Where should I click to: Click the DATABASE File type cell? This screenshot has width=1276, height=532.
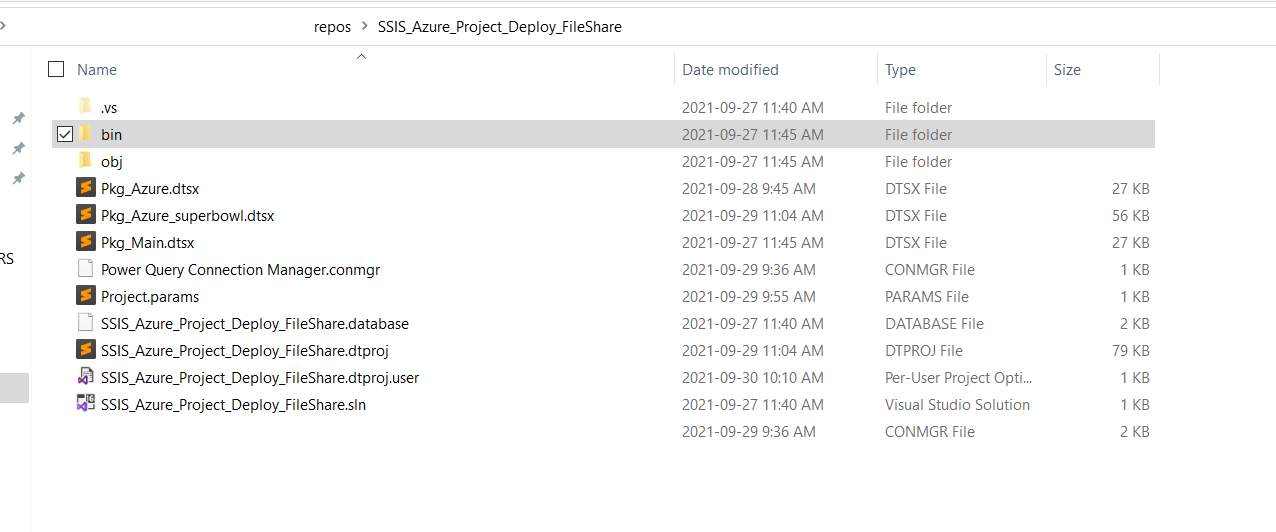pyautogui.click(x=934, y=323)
